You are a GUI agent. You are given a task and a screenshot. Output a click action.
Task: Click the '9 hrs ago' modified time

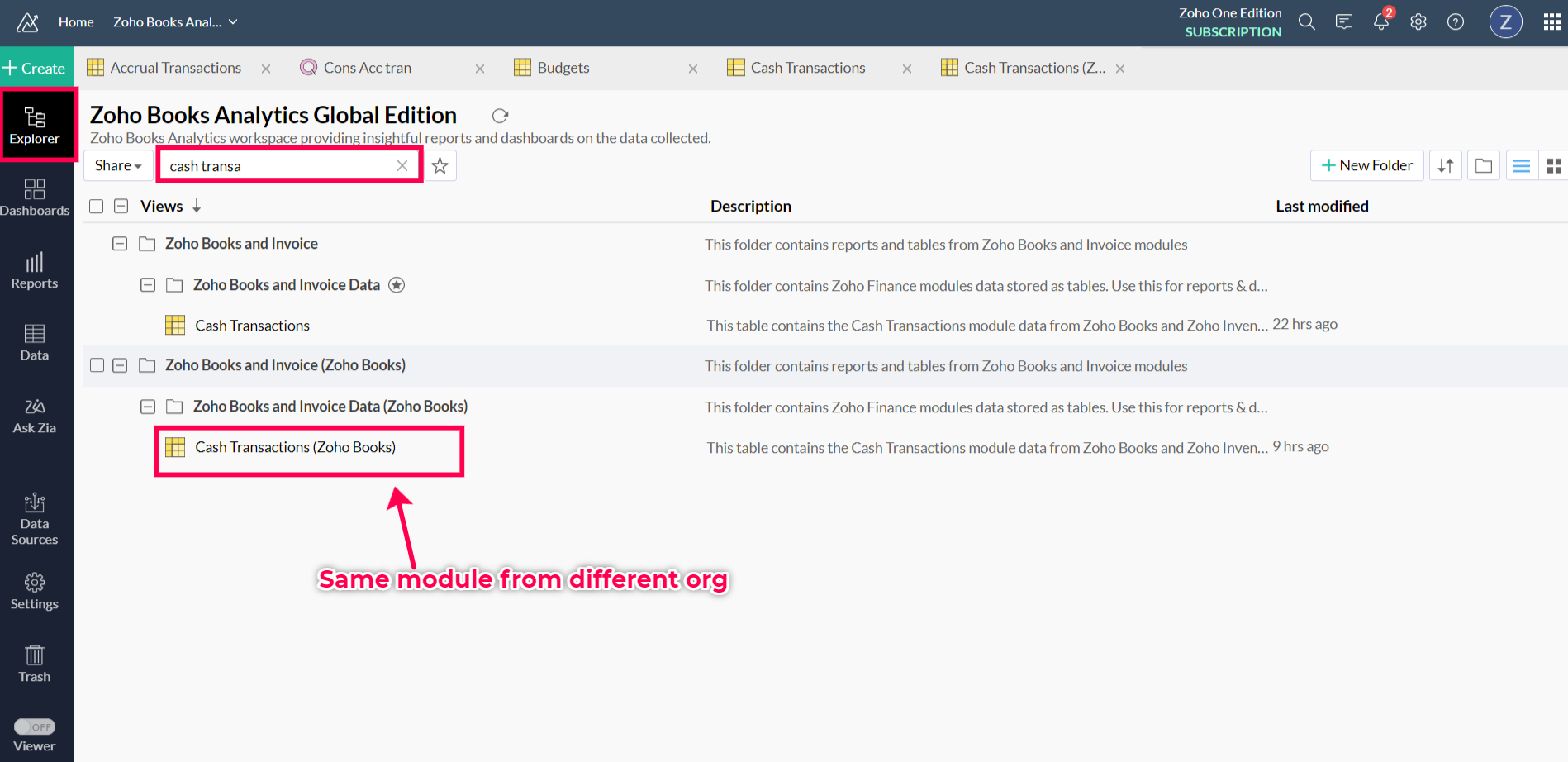coord(1300,446)
